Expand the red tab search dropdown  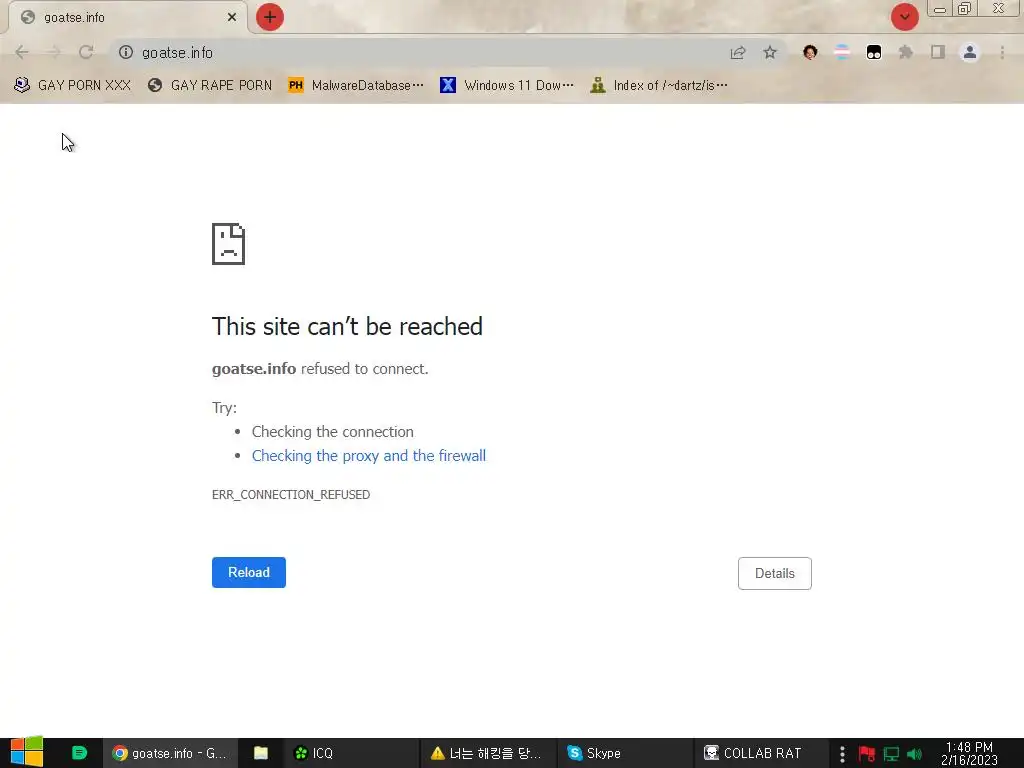point(904,17)
